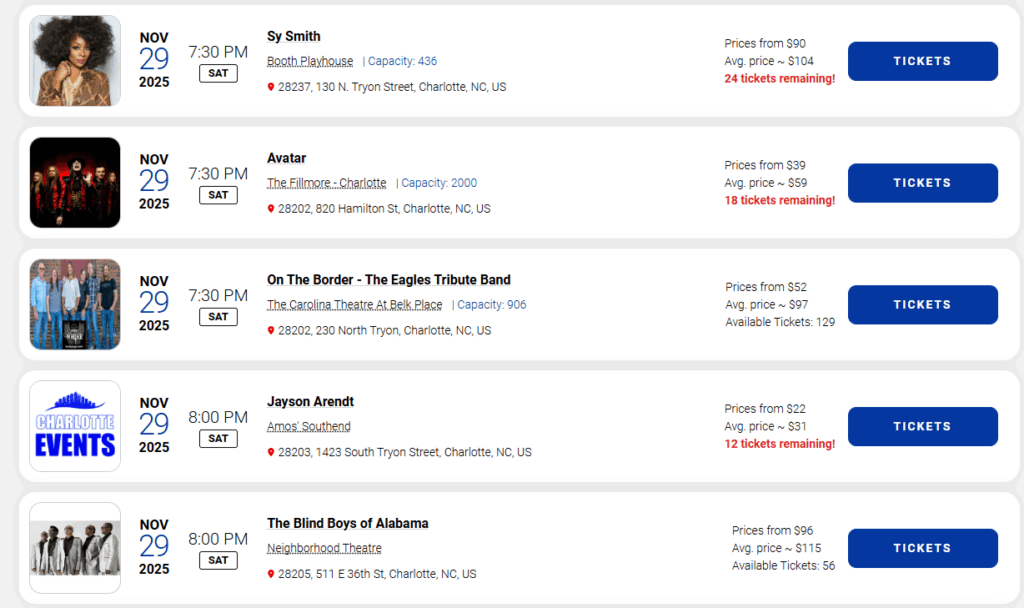Image resolution: width=1024 pixels, height=608 pixels.
Task: Click the Charlotte Events logo image
Action: 75,426
